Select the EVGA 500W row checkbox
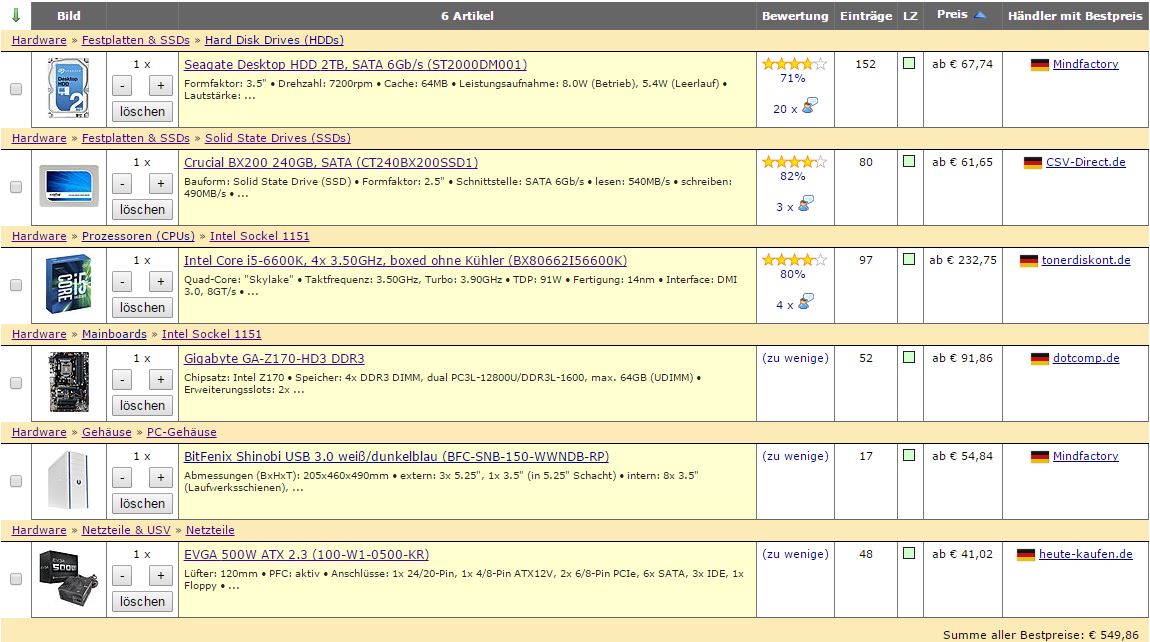This screenshot has width=1150, height=642. [x=15, y=579]
